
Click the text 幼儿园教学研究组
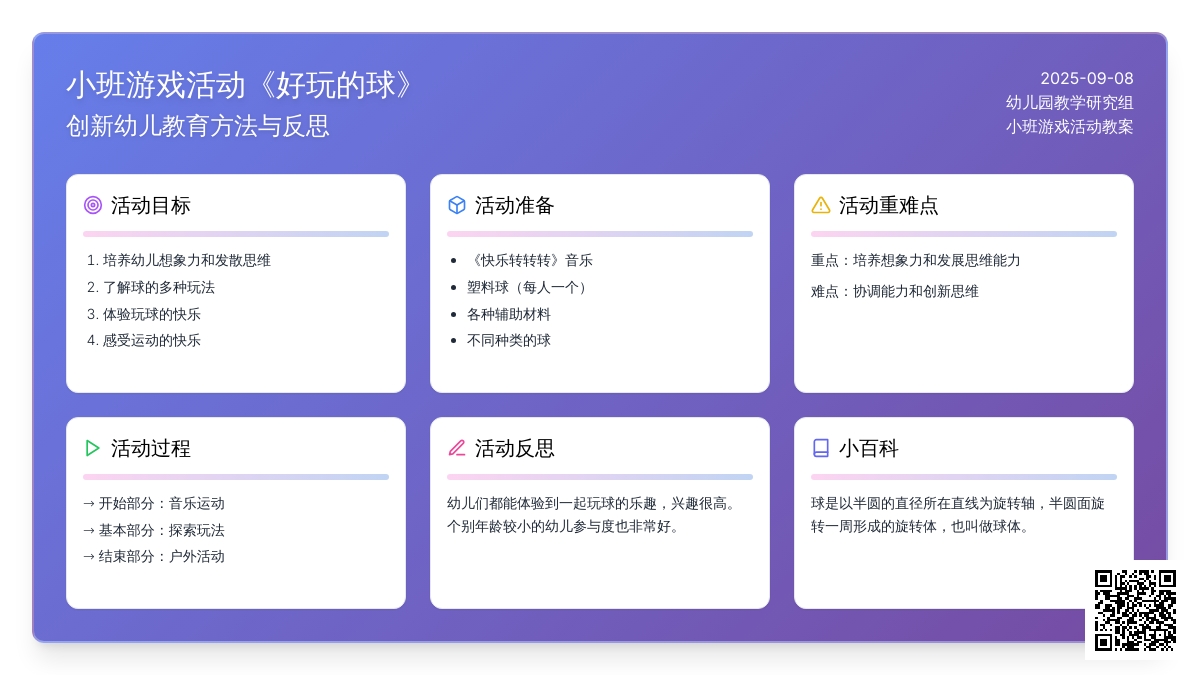pyautogui.click(x=1070, y=102)
